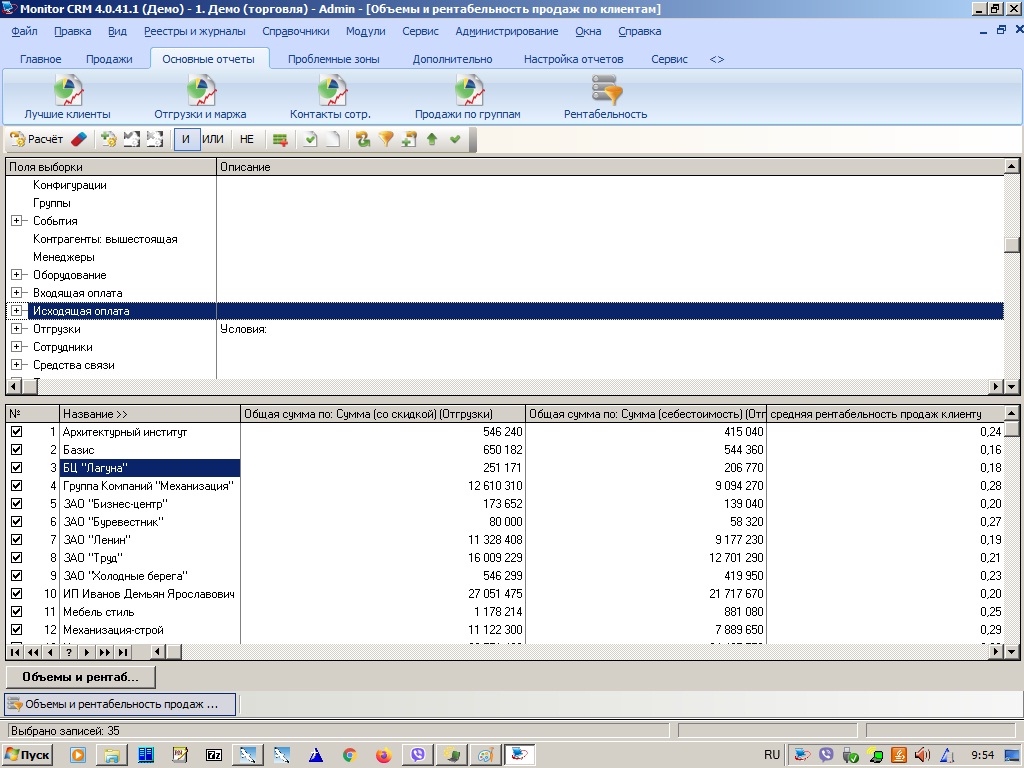Click the green refresh arrows icon
Image resolution: width=1024 pixels, height=768 pixels.
(363, 139)
